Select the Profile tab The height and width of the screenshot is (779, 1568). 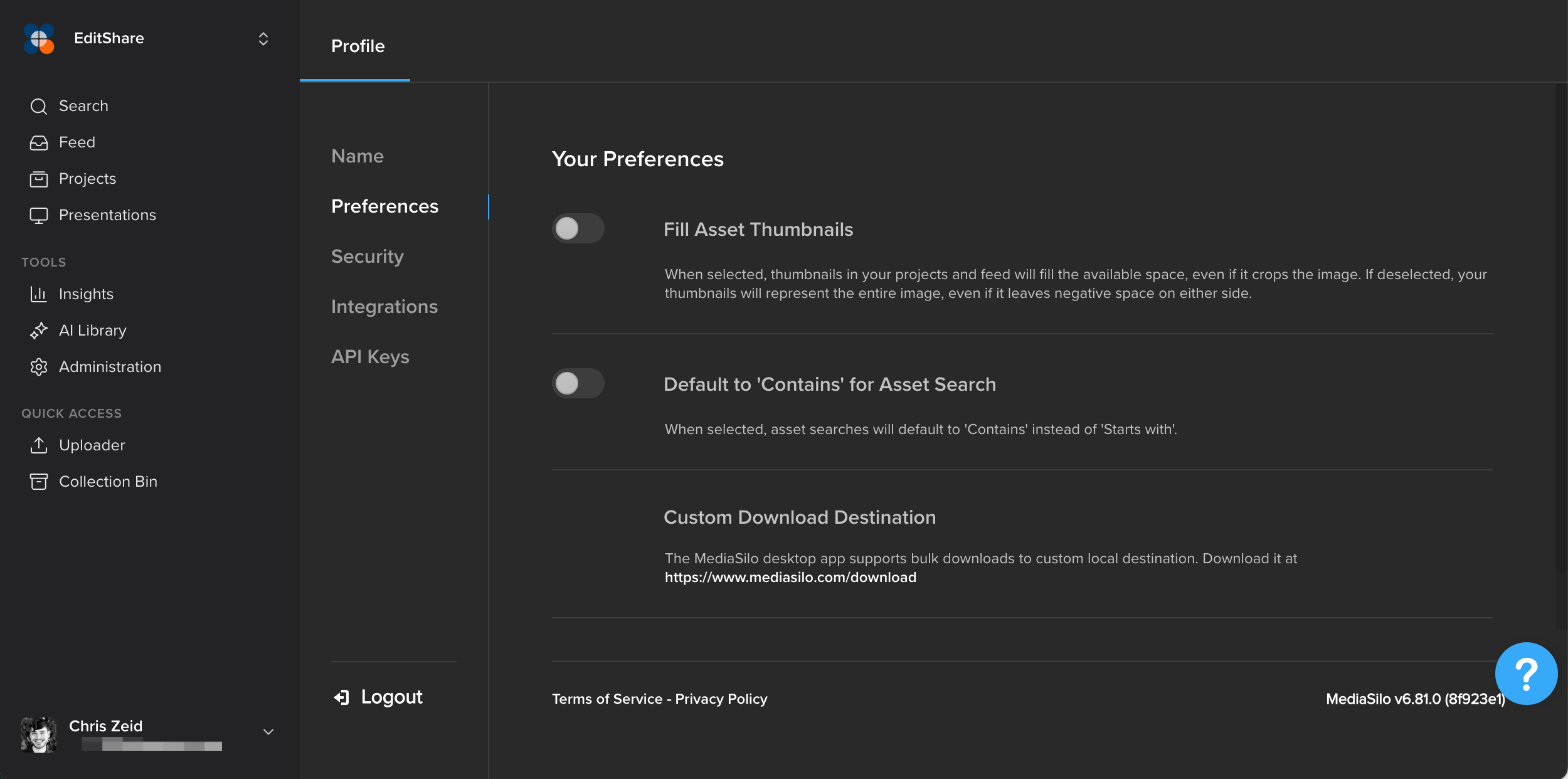coord(358,46)
